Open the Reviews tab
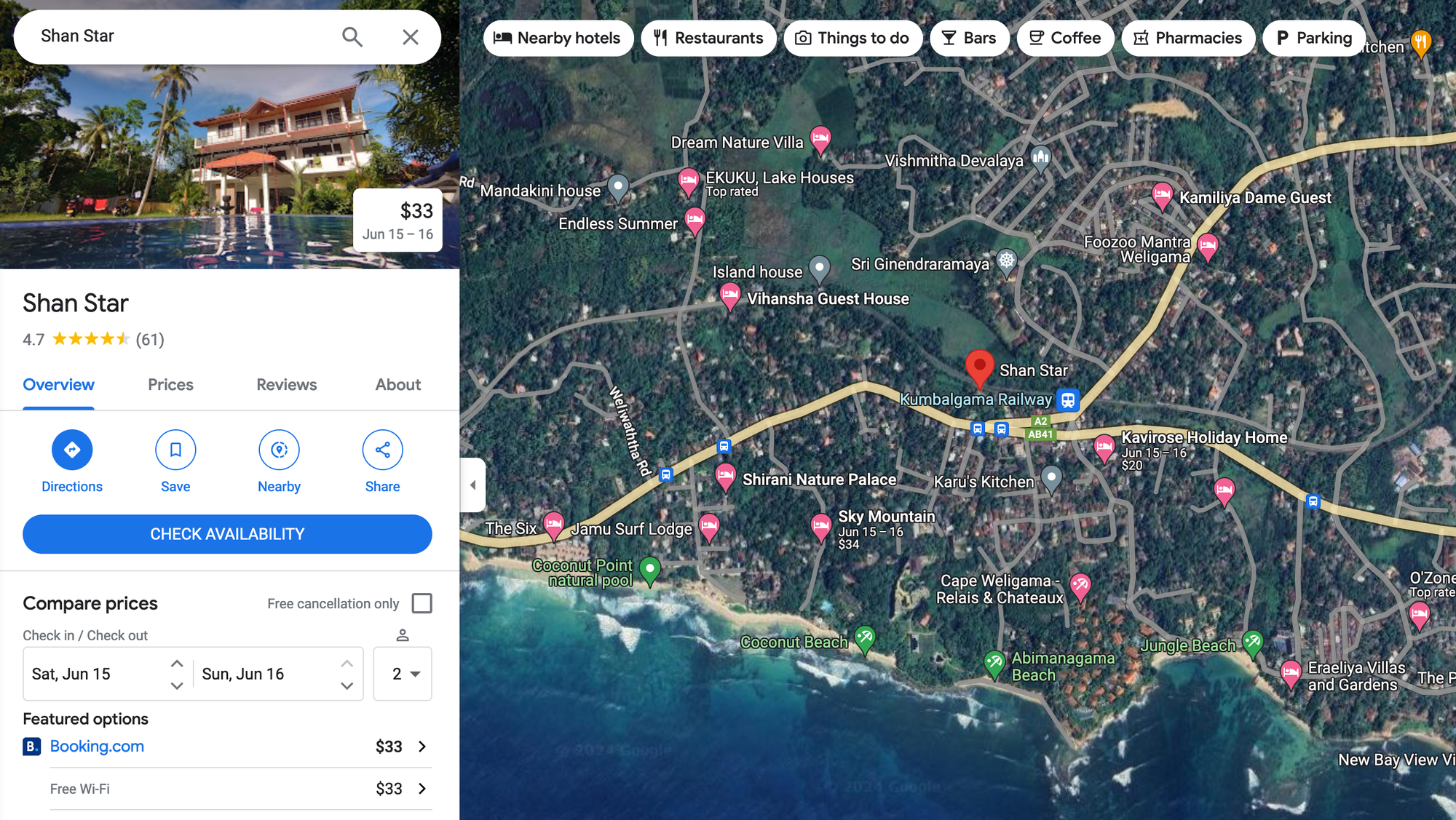This screenshot has height=820, width=1456. click(287, 385)
